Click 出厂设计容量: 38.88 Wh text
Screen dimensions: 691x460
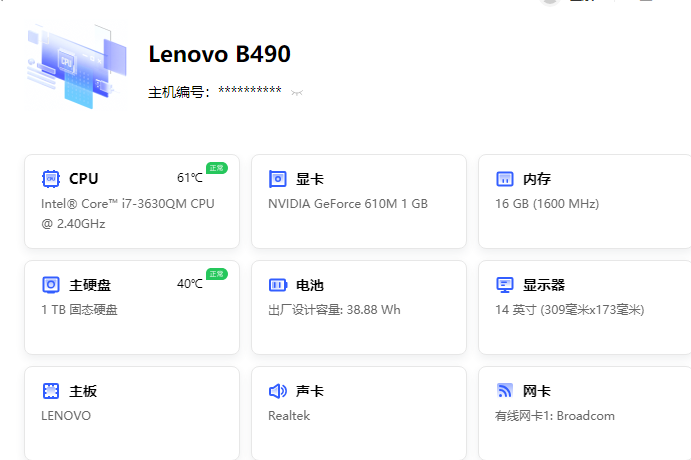pyautogui.click(x=334, y=310)
